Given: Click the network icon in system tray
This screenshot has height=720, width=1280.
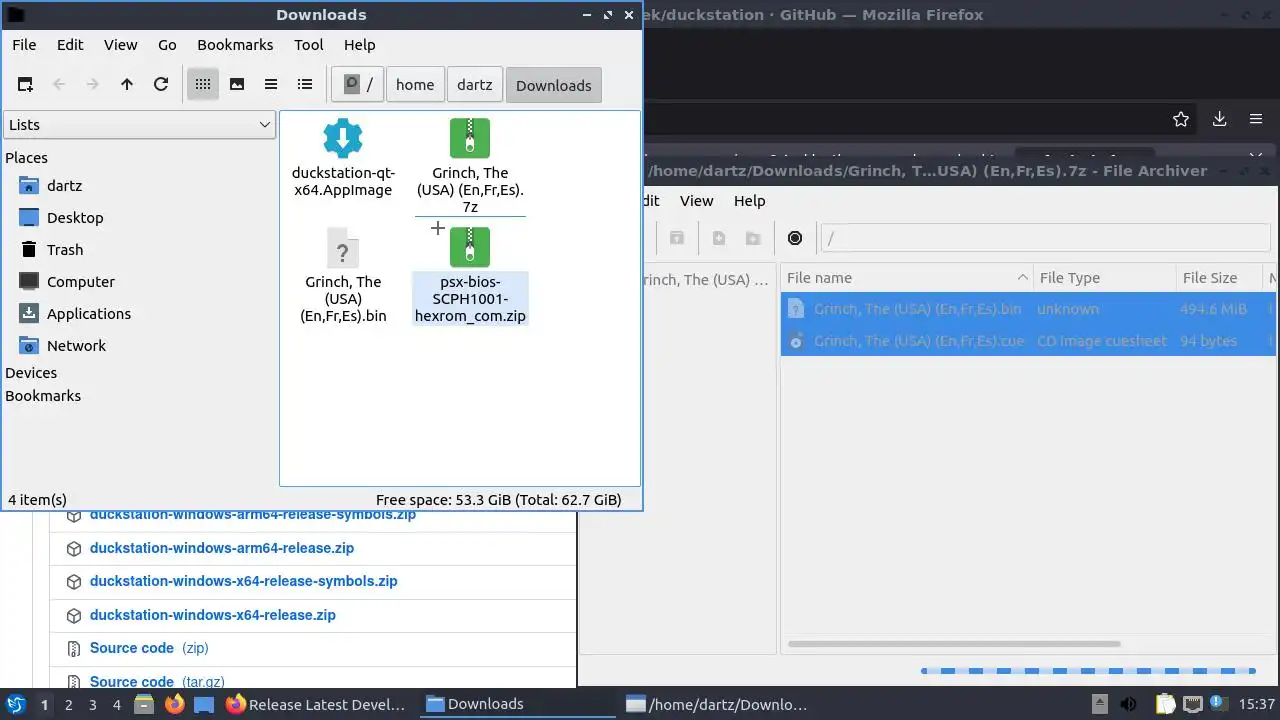Looking at the screenshot, I should pyautogui.click(x=1193, y=705).
